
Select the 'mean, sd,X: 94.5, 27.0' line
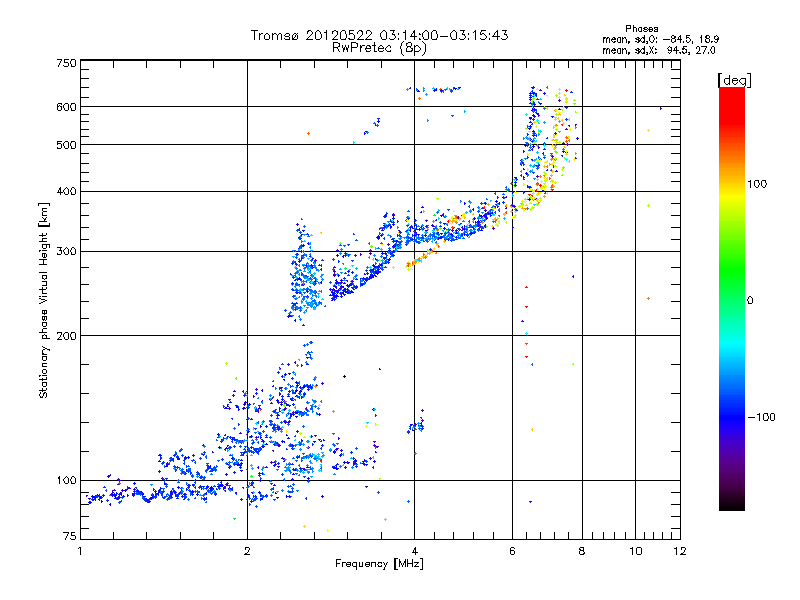coord(659,51)
